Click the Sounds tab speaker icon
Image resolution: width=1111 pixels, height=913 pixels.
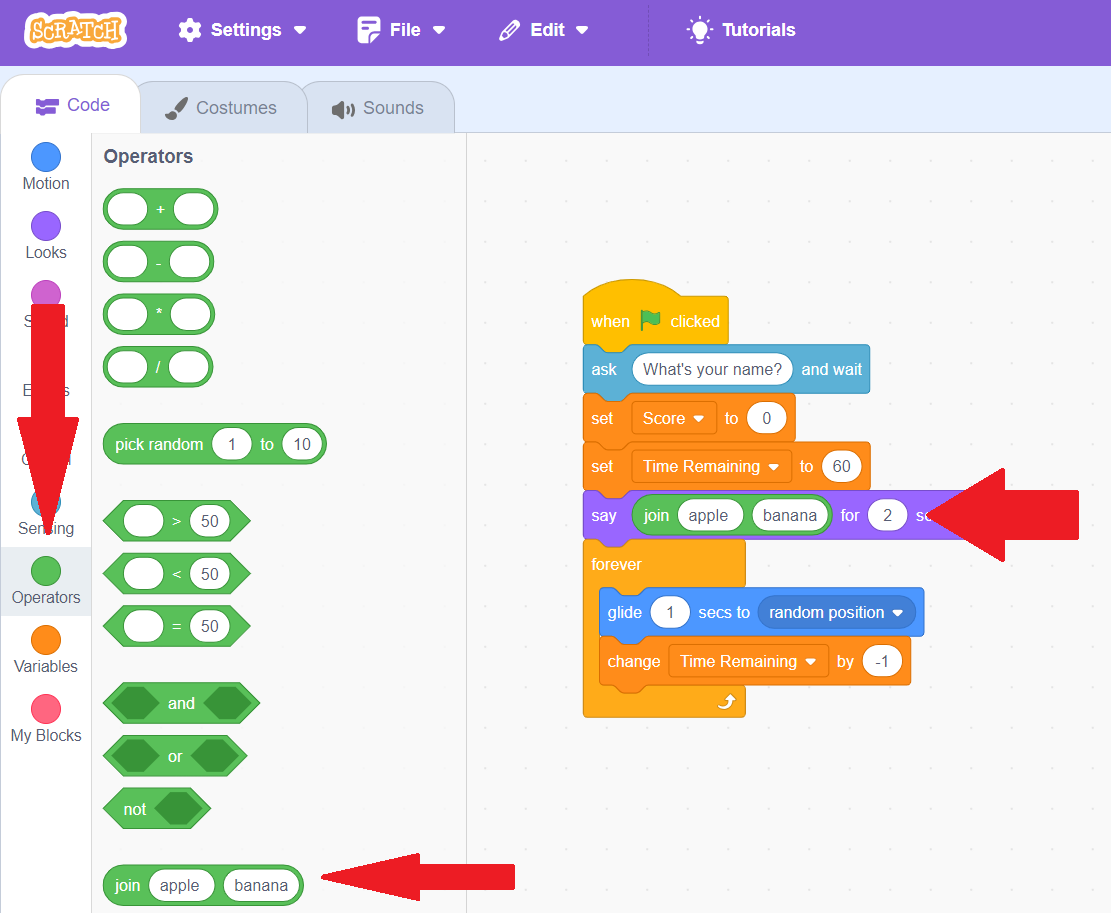coord(343,109)
